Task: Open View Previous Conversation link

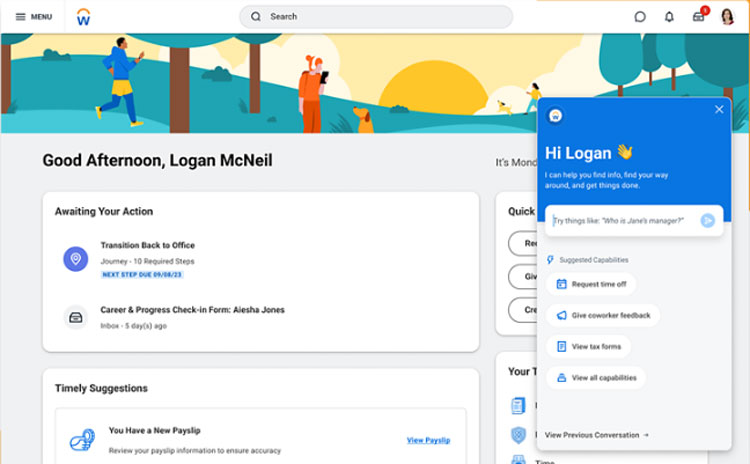Action: (596, 435)
